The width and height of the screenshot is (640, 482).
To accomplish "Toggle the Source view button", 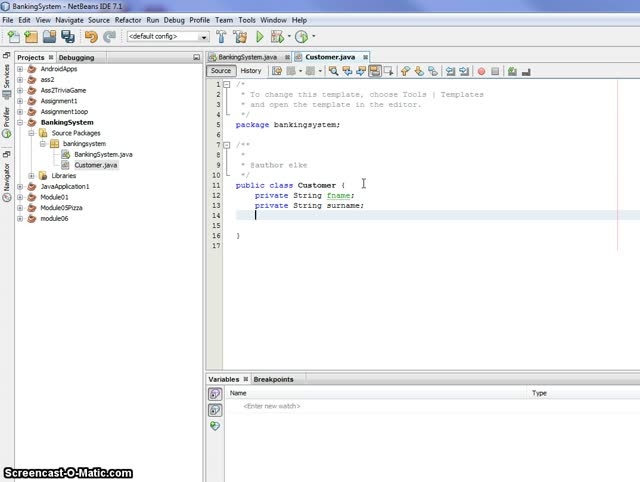I will 221,71.
